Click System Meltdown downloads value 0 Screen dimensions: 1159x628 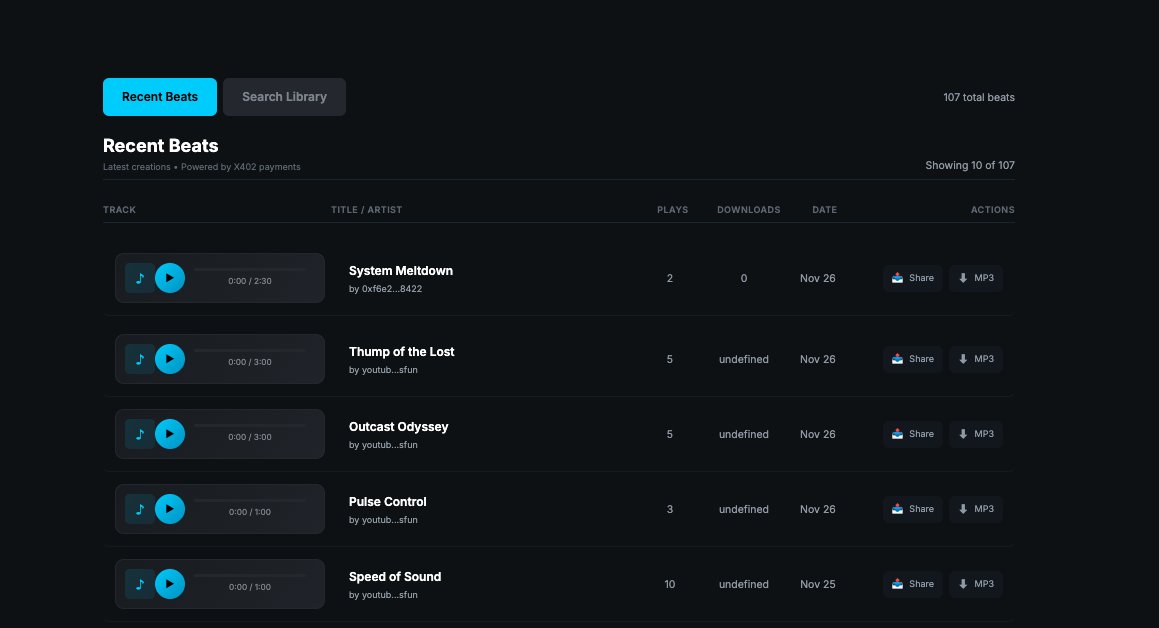[x=744, y=279]
